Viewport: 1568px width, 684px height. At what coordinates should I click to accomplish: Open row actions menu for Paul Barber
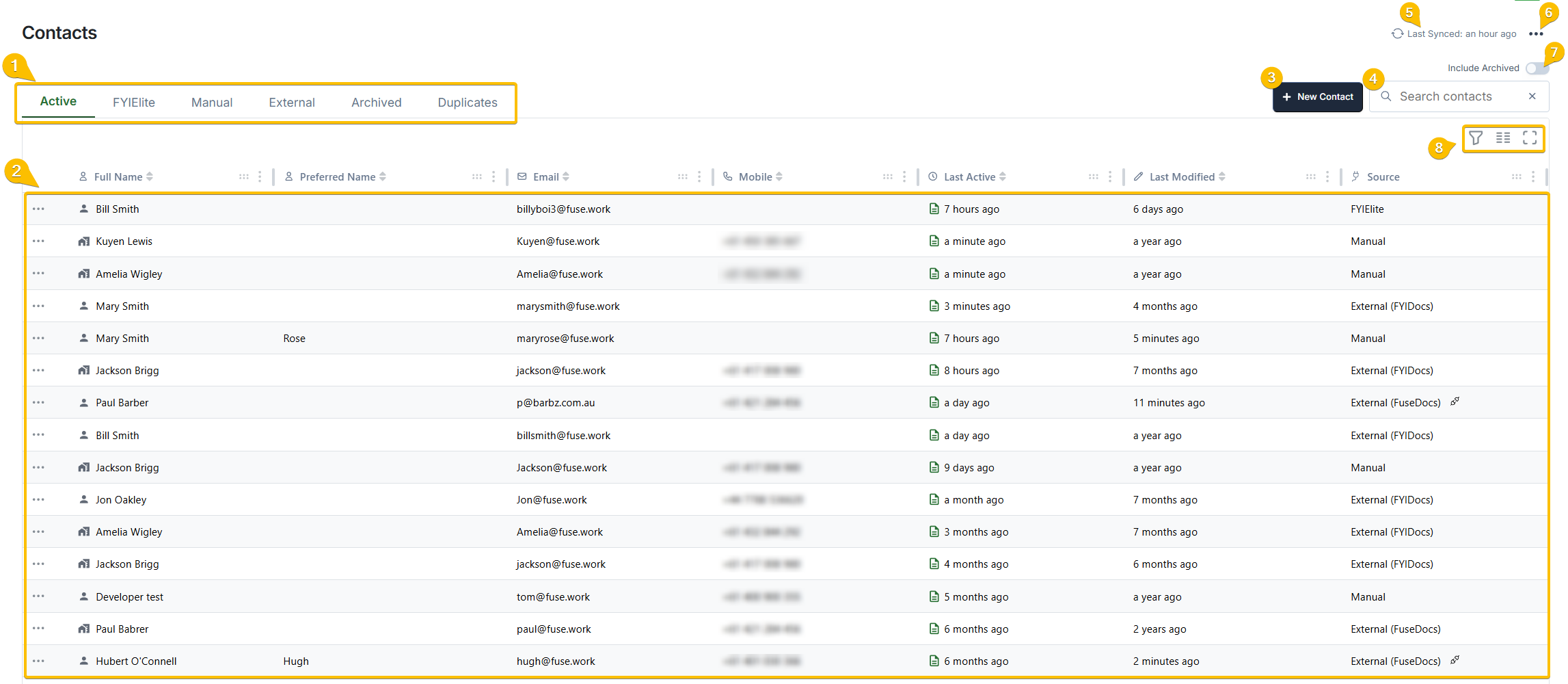(38, 403)
